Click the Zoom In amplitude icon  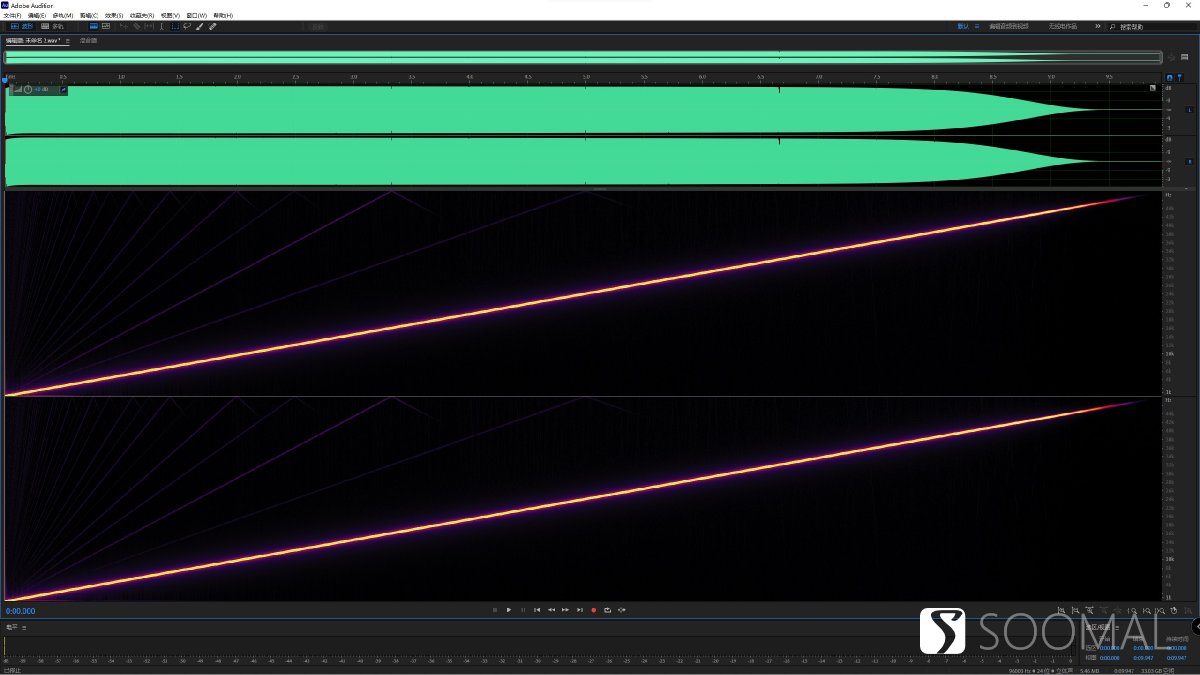pos(1061,610)
